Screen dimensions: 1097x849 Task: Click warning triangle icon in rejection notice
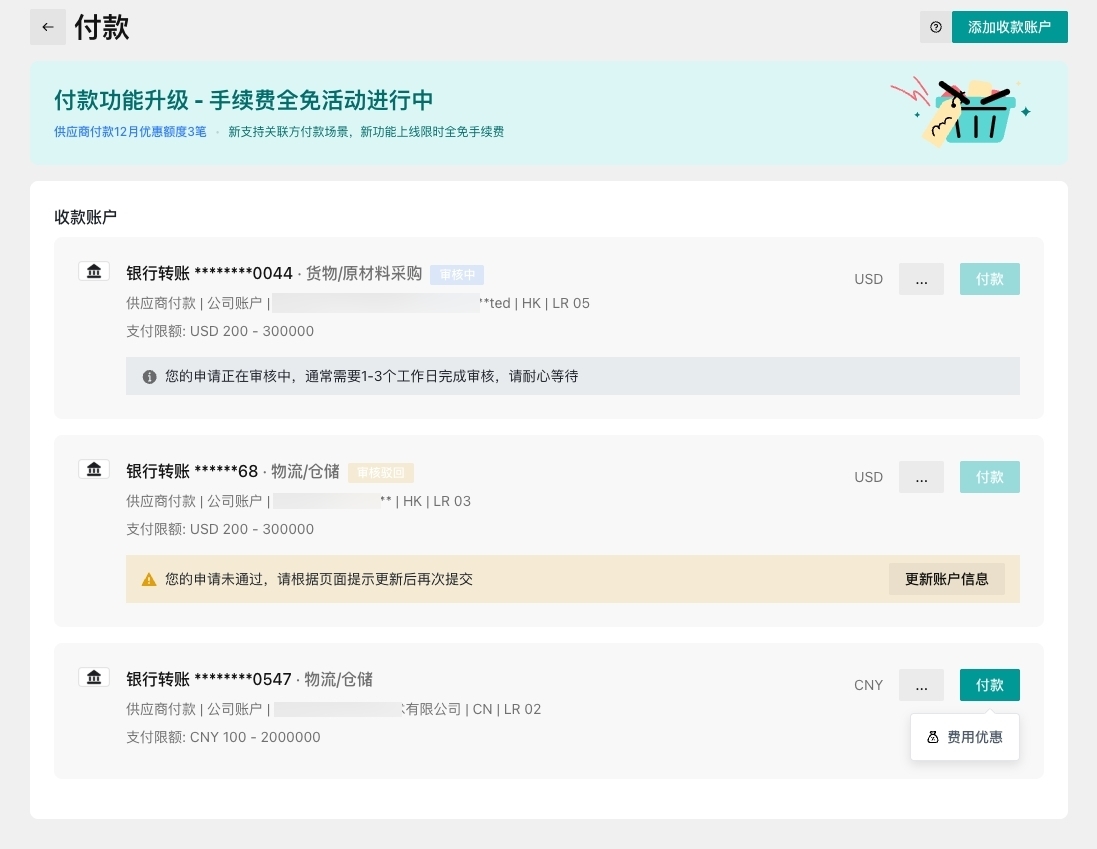pos(149,579)
